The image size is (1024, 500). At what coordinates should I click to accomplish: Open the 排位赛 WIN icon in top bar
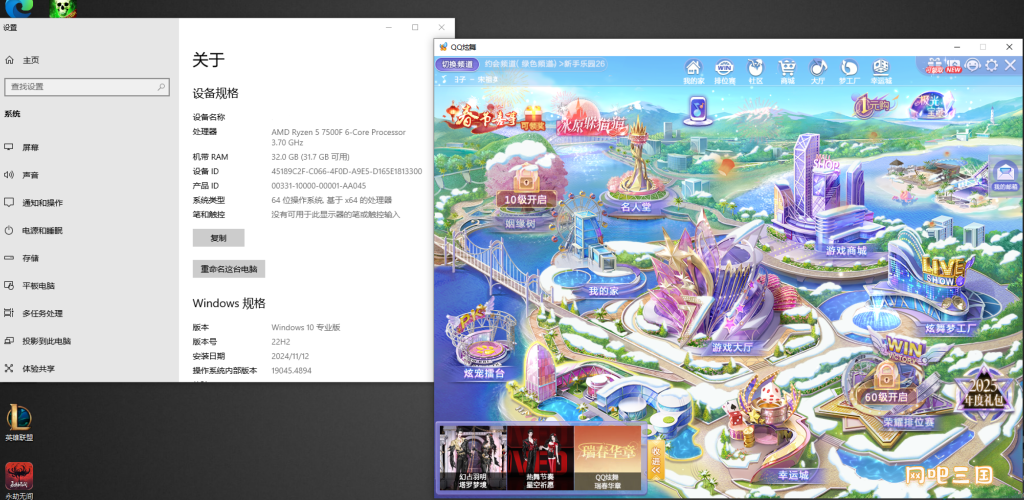[x=724, y=71]
